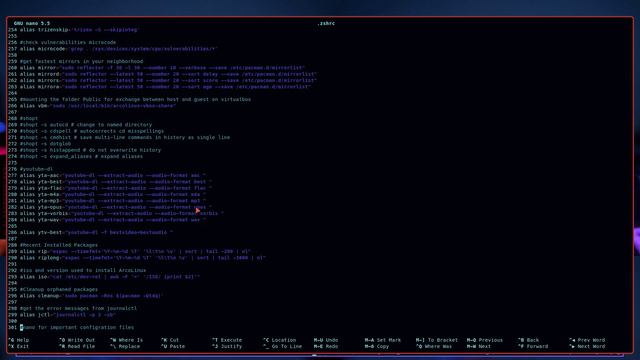This screenshot has width=640, height=360.
Task: Place cursor on #check vulnerabilities microcode comment
Action: click(68, 42)
